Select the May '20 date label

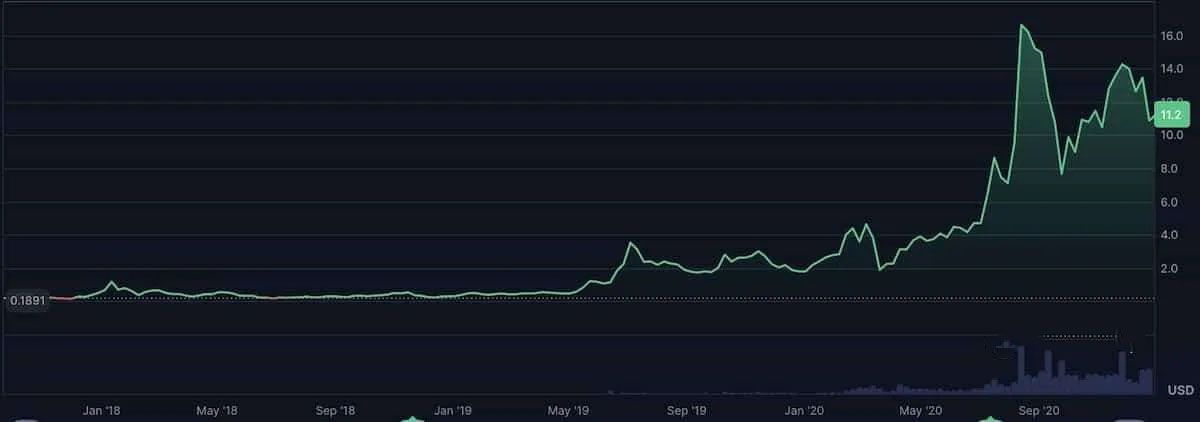(919, 410)
